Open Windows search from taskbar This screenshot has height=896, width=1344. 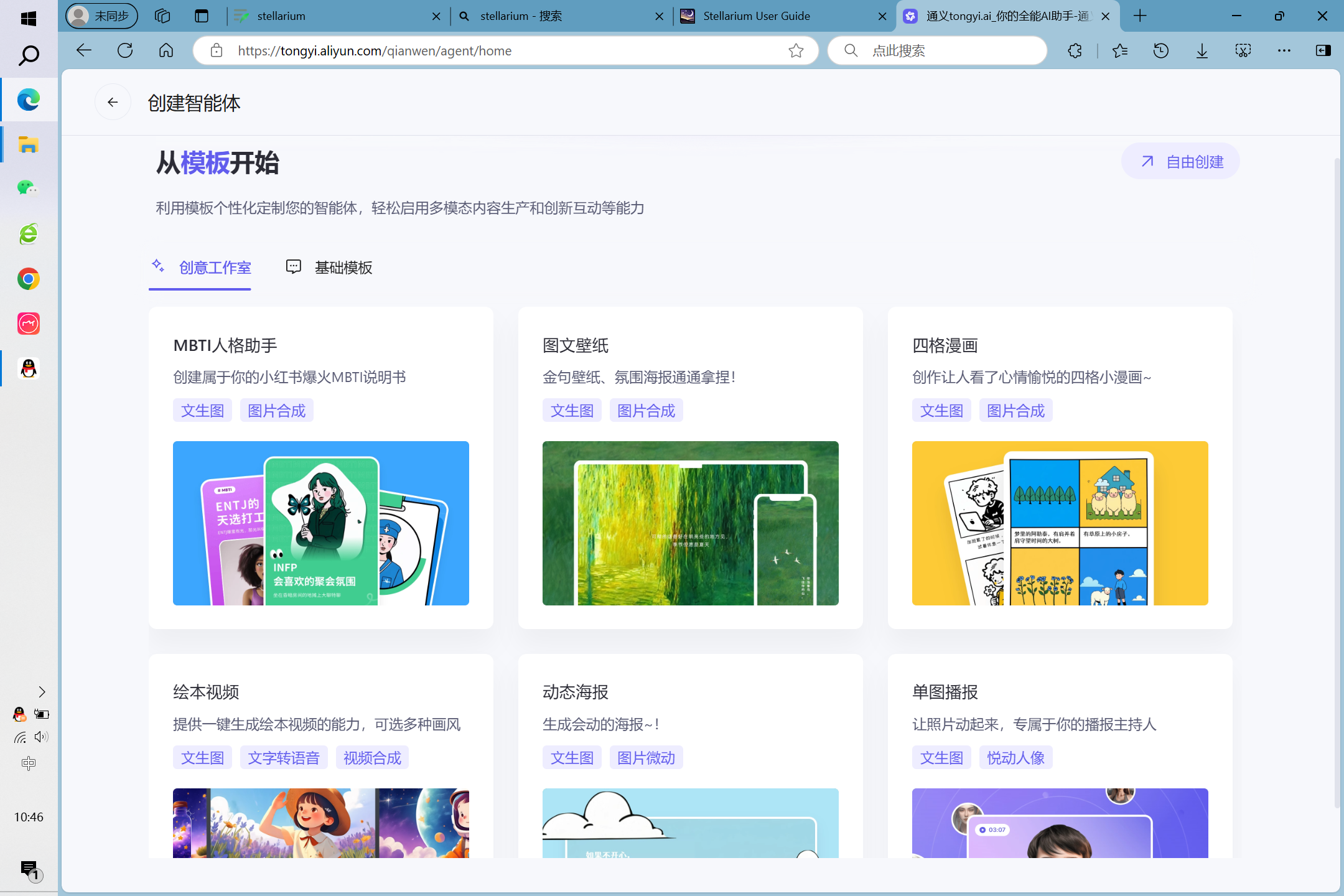click(x=29, y=56)
